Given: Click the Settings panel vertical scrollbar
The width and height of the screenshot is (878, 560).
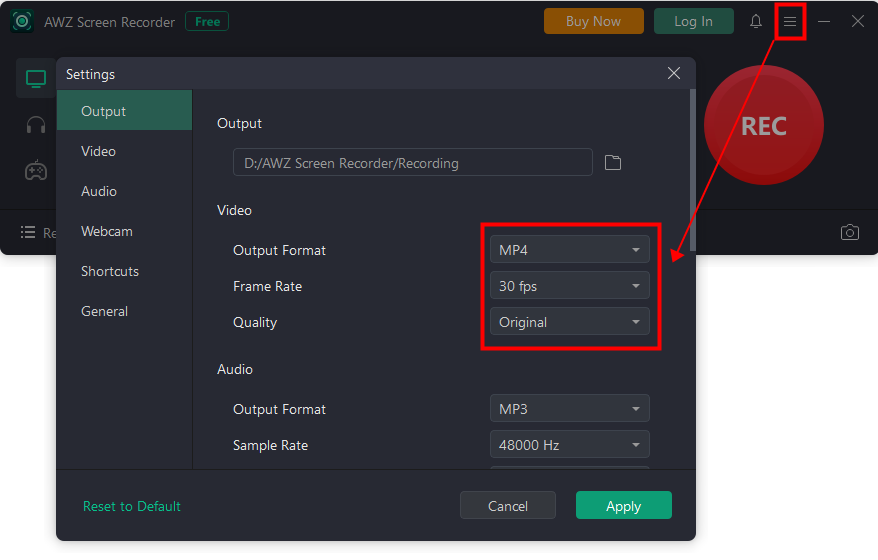Looking at the screenshot, I should tap(693, 171).
